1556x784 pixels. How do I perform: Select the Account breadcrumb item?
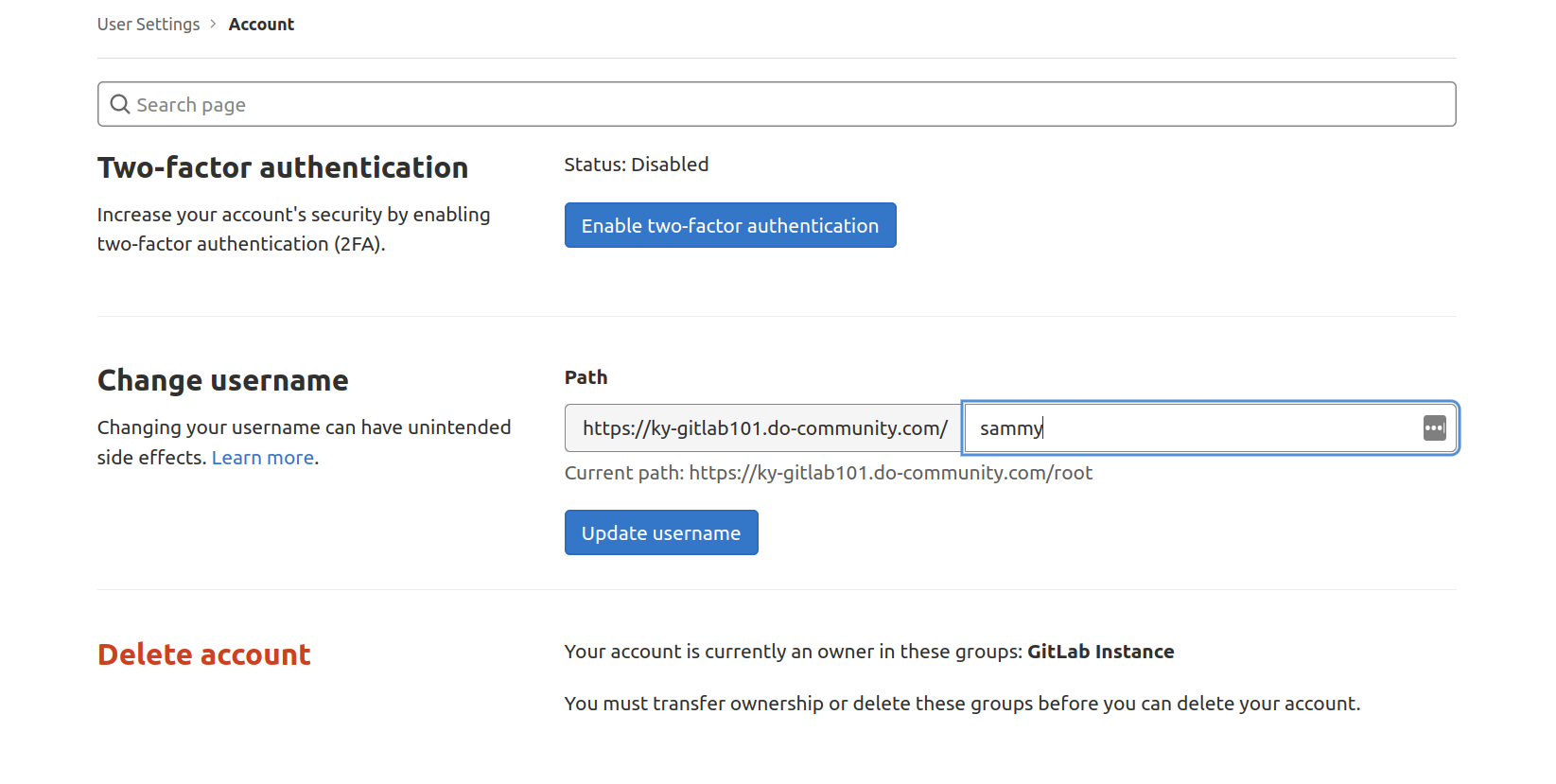pyautogui.click(x=261, y=24)
